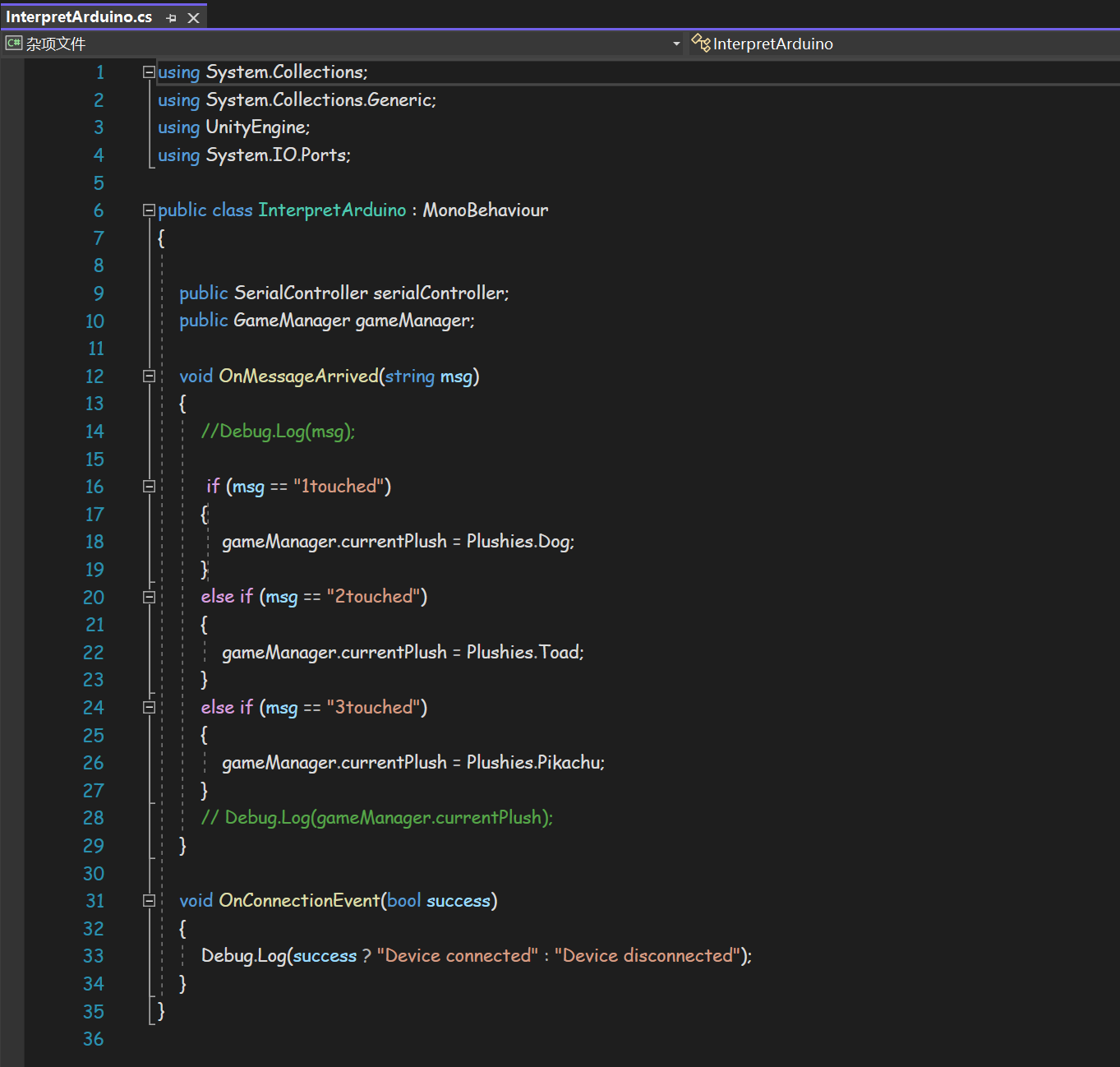This screenshot has height=1067, width=1120.
Task: Click line number 36
Action: tap(94, 1039)
